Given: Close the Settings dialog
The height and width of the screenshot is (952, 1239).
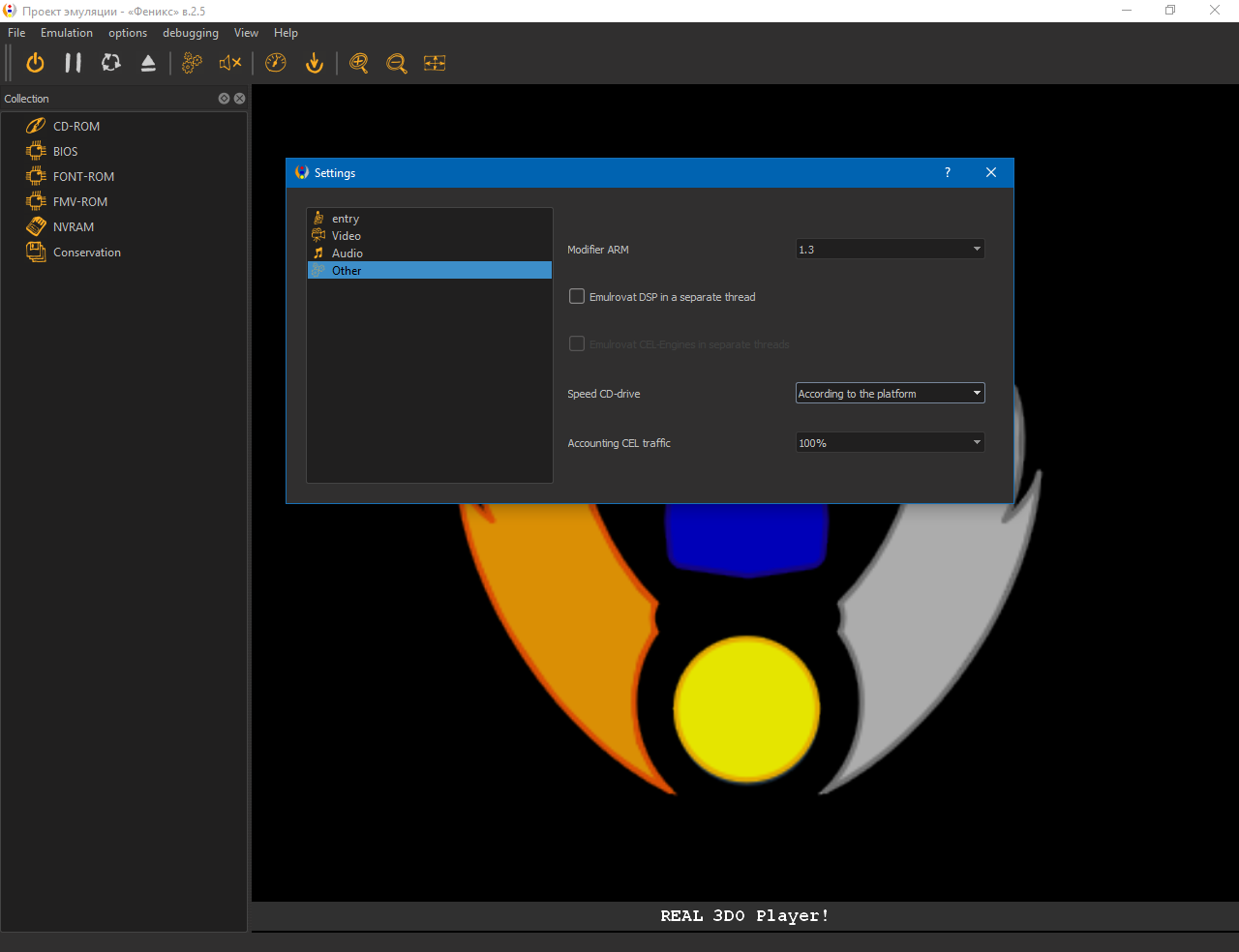Looking at the screenshot, I should [991, 172].
